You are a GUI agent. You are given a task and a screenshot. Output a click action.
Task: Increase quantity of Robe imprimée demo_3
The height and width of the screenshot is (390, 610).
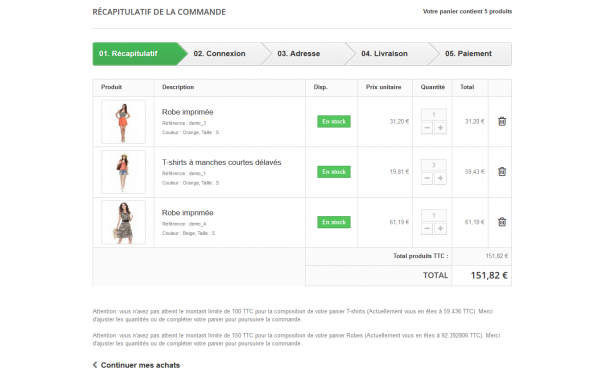tap(440, 128)
